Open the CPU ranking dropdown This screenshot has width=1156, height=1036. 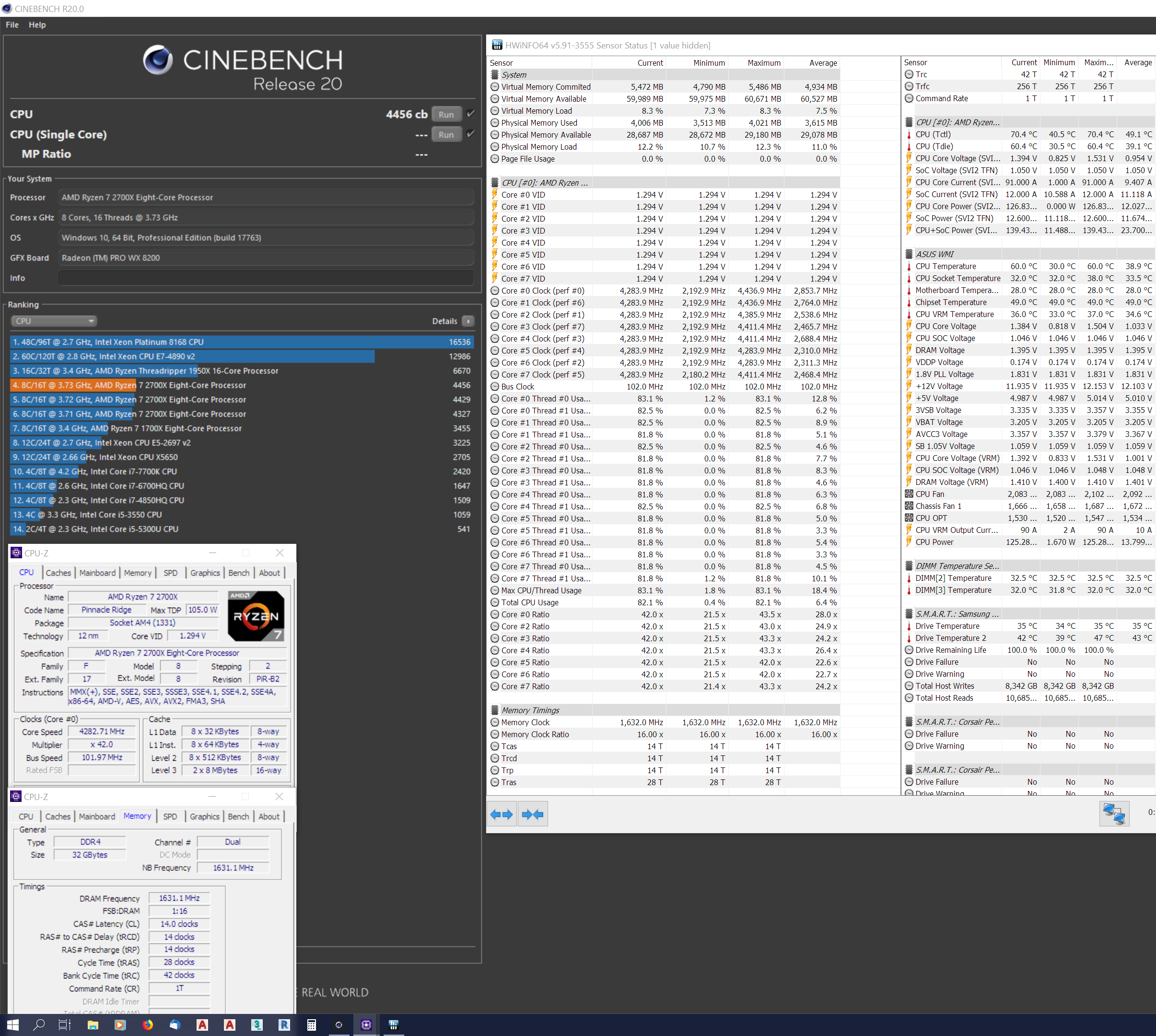tap(54, 321)
